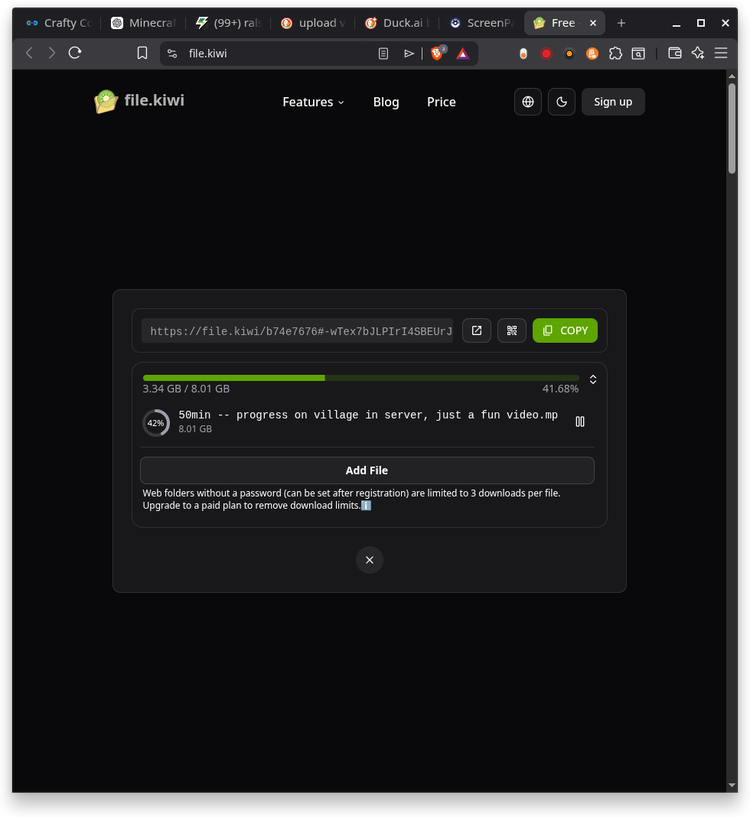Expand the upload progress details
Screen dimensions: 750x817
pos(593,379)
